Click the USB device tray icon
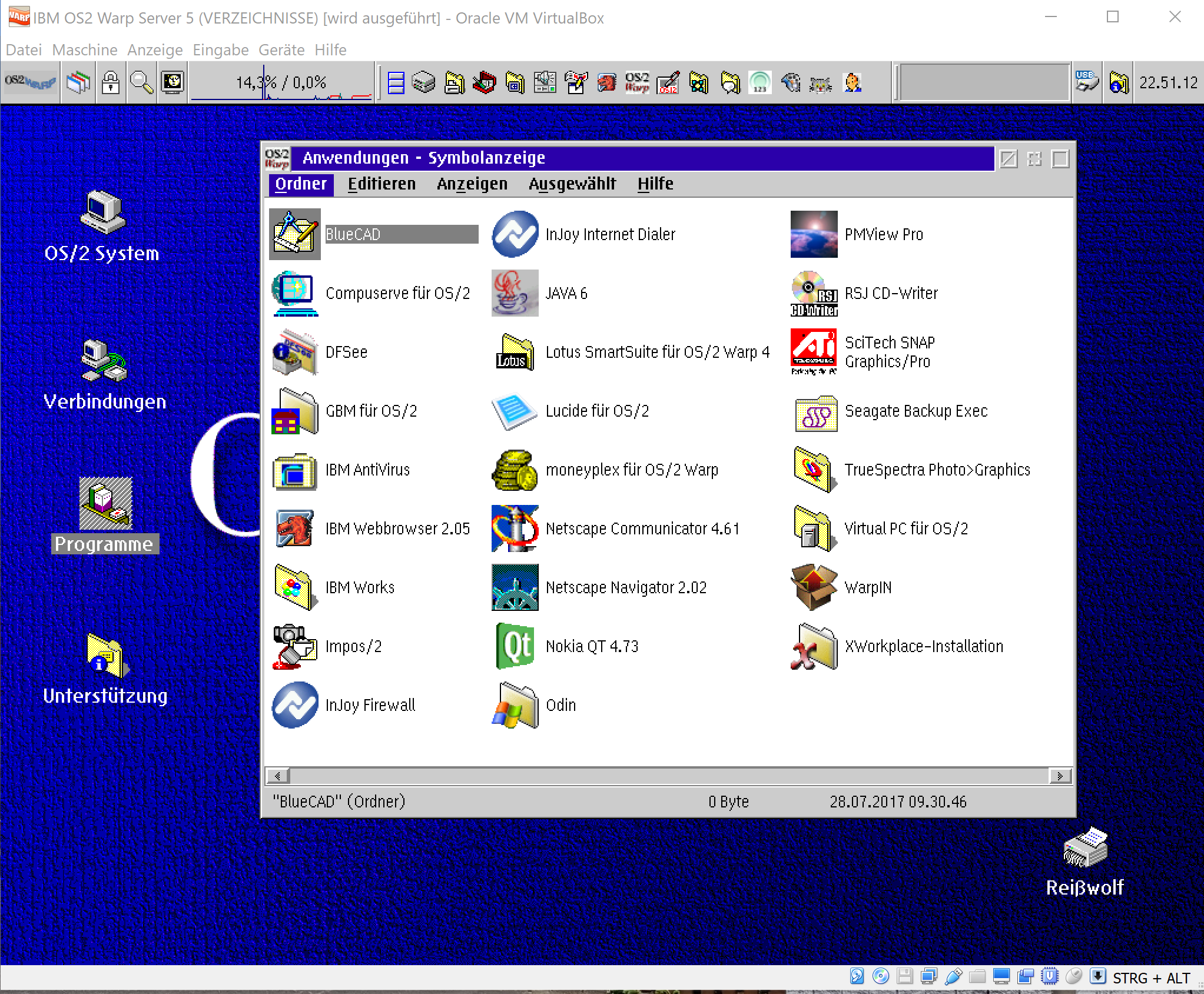 pos(1087,83)
